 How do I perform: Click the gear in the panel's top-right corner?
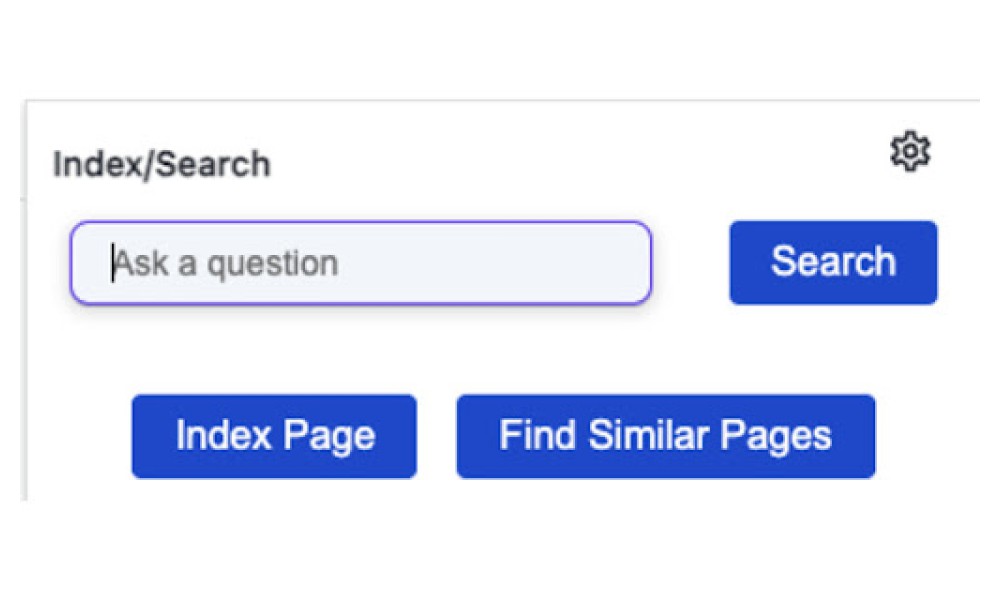[910, 152]
